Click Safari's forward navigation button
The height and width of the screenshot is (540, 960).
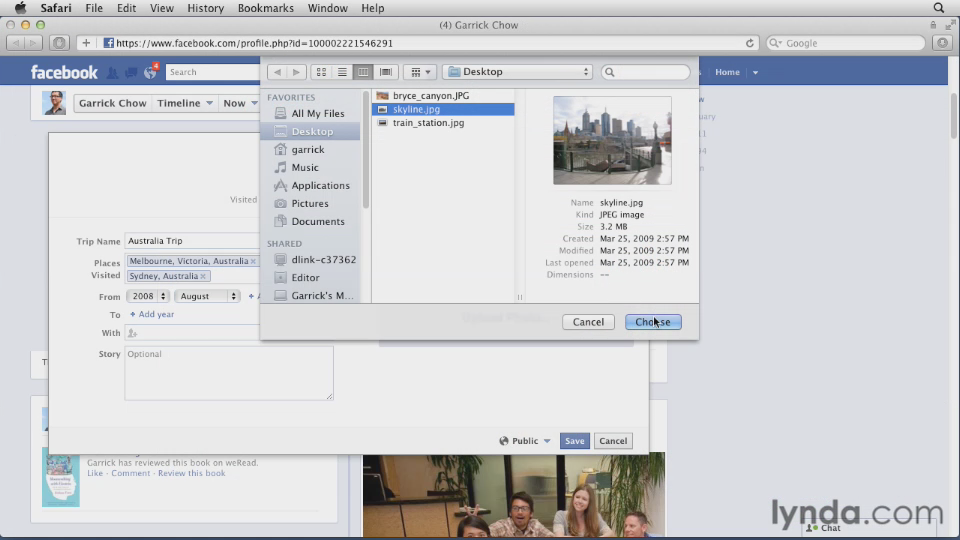(33, 43)
